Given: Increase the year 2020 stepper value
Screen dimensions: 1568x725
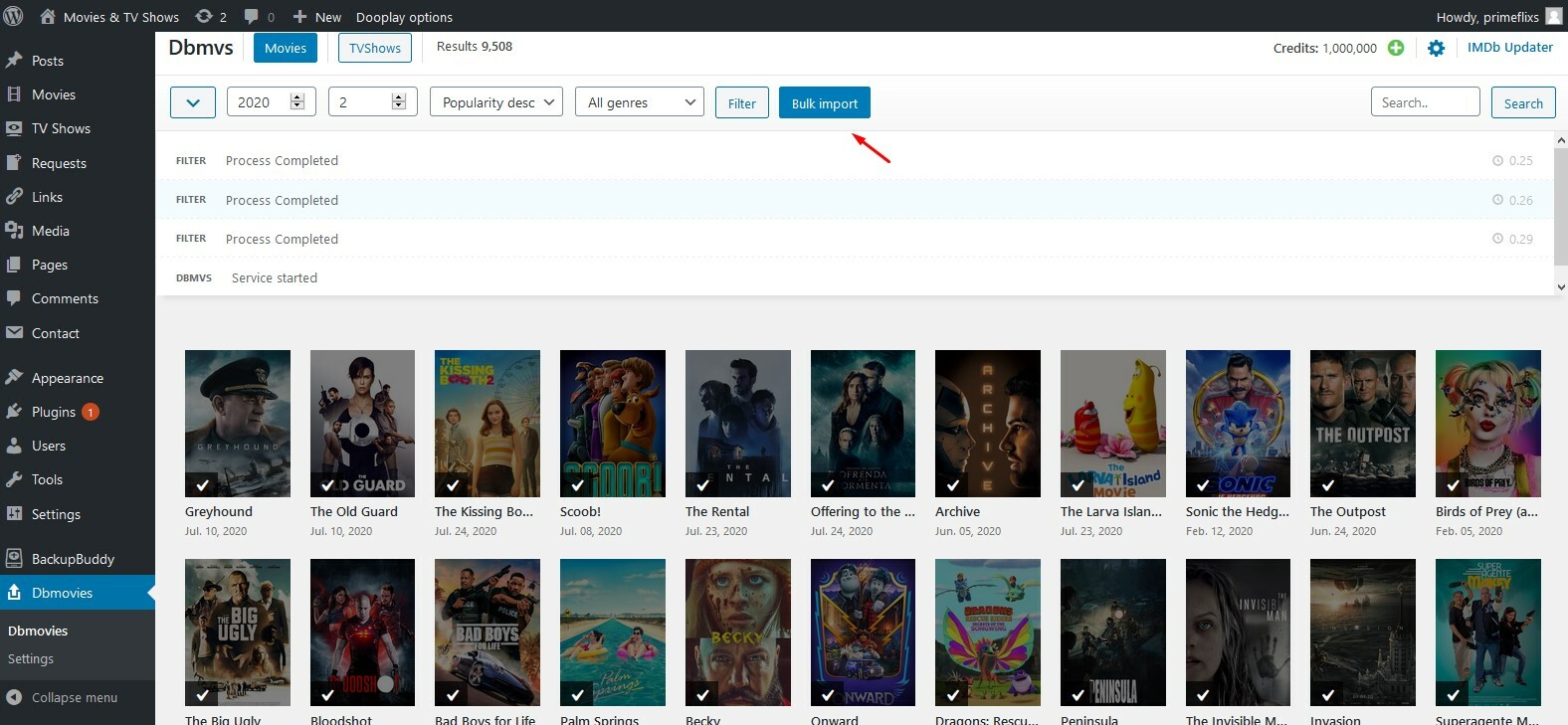Looking at the screenshot, I should (x=296, y=97).
